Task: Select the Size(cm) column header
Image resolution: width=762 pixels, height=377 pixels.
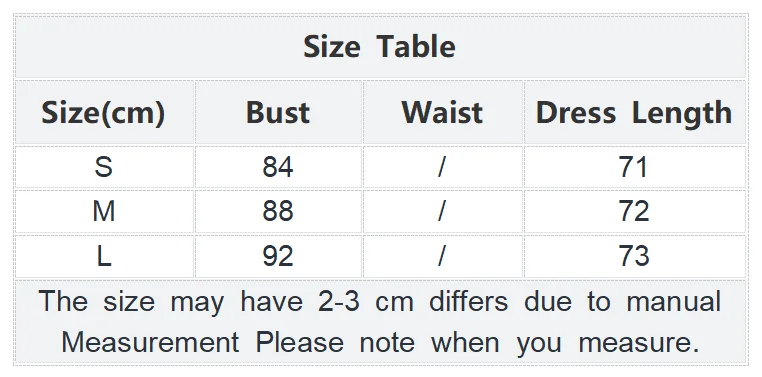Action: 105,113
